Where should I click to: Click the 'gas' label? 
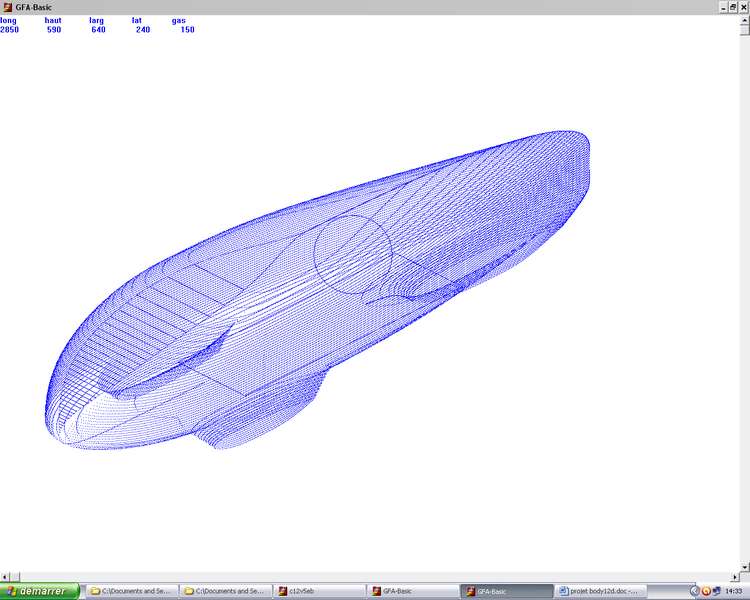pyautogui.click(x=178, y=21)
